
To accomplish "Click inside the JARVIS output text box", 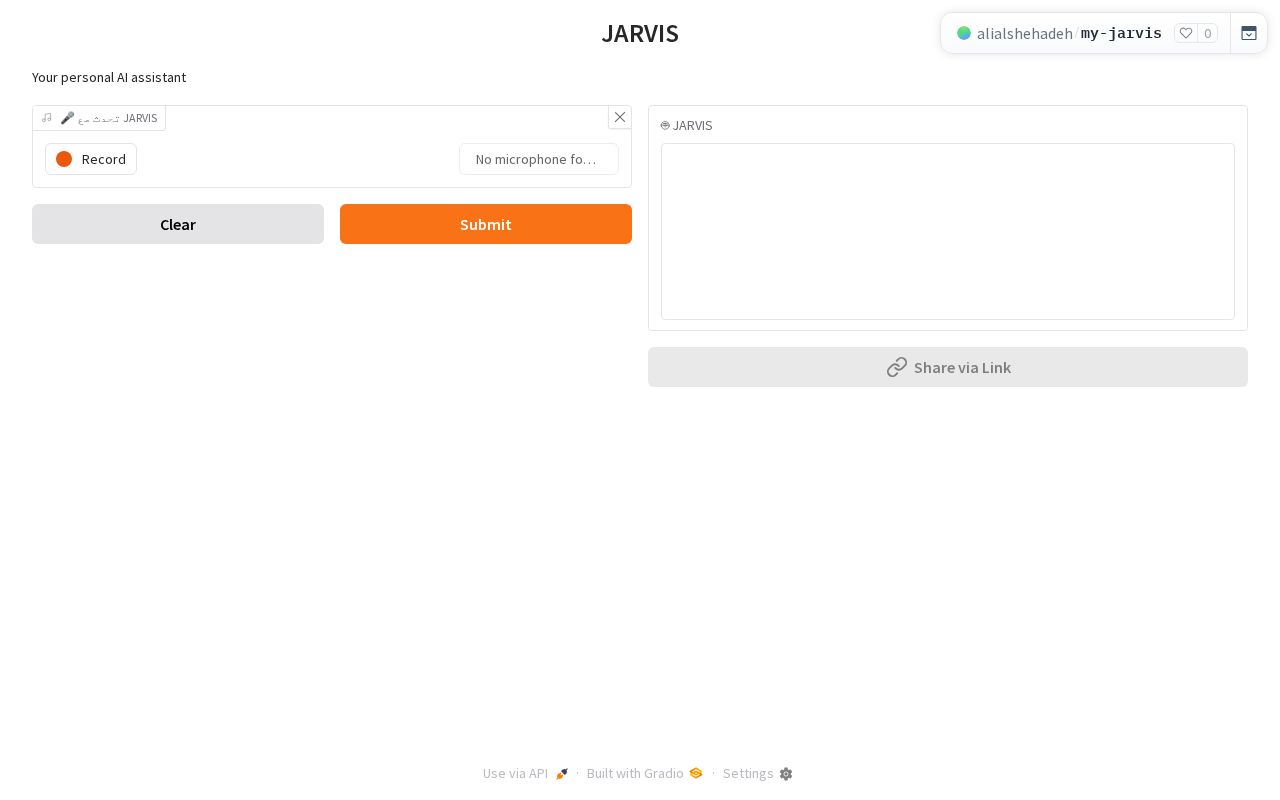I will (x=948, y=231).
